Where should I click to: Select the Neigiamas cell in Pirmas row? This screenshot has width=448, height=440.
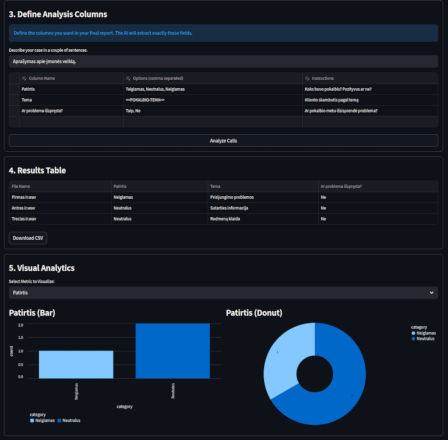point(159,197)
